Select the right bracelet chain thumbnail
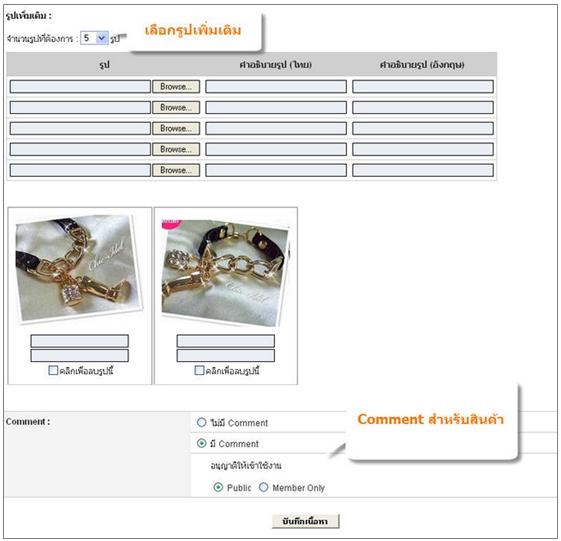The width and height of the screenshot is (561, 541). (226, 273)
